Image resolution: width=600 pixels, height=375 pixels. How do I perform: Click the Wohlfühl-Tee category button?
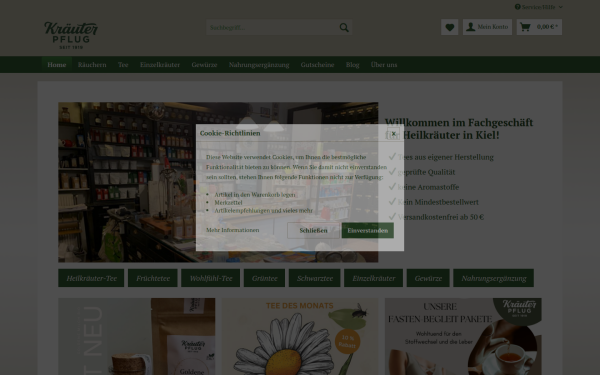[x=211, y=278]
